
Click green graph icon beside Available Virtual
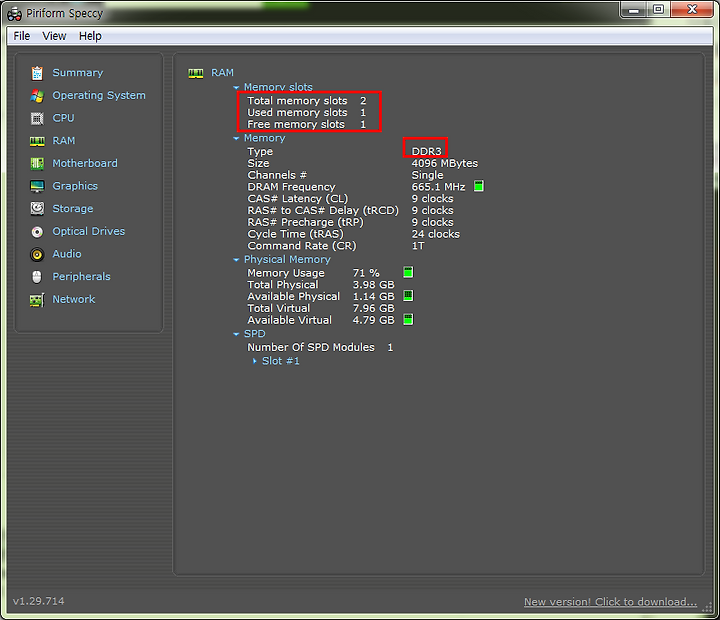coord(408,319)
